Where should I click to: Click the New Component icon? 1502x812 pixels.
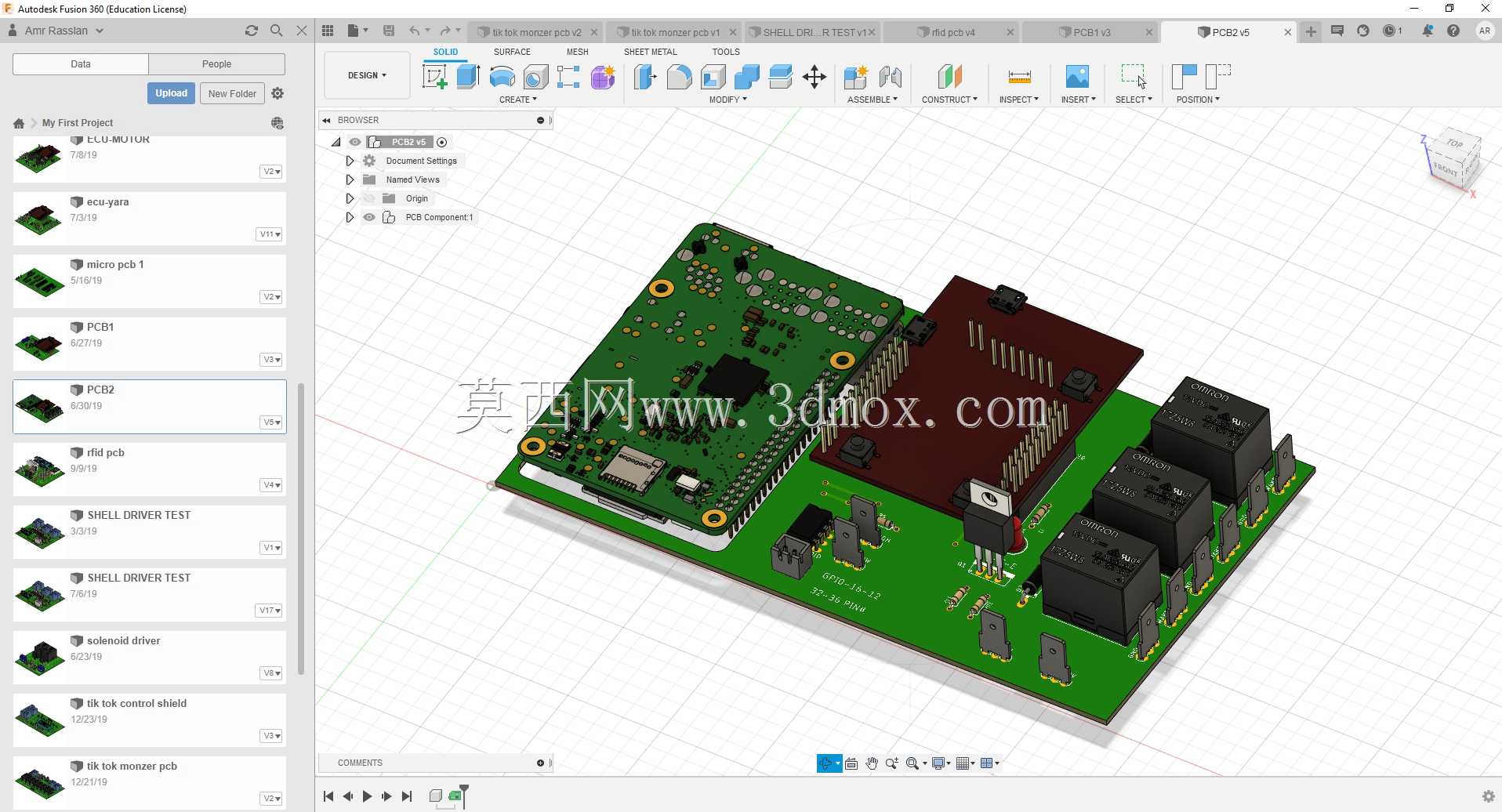[x=856, y=77]
